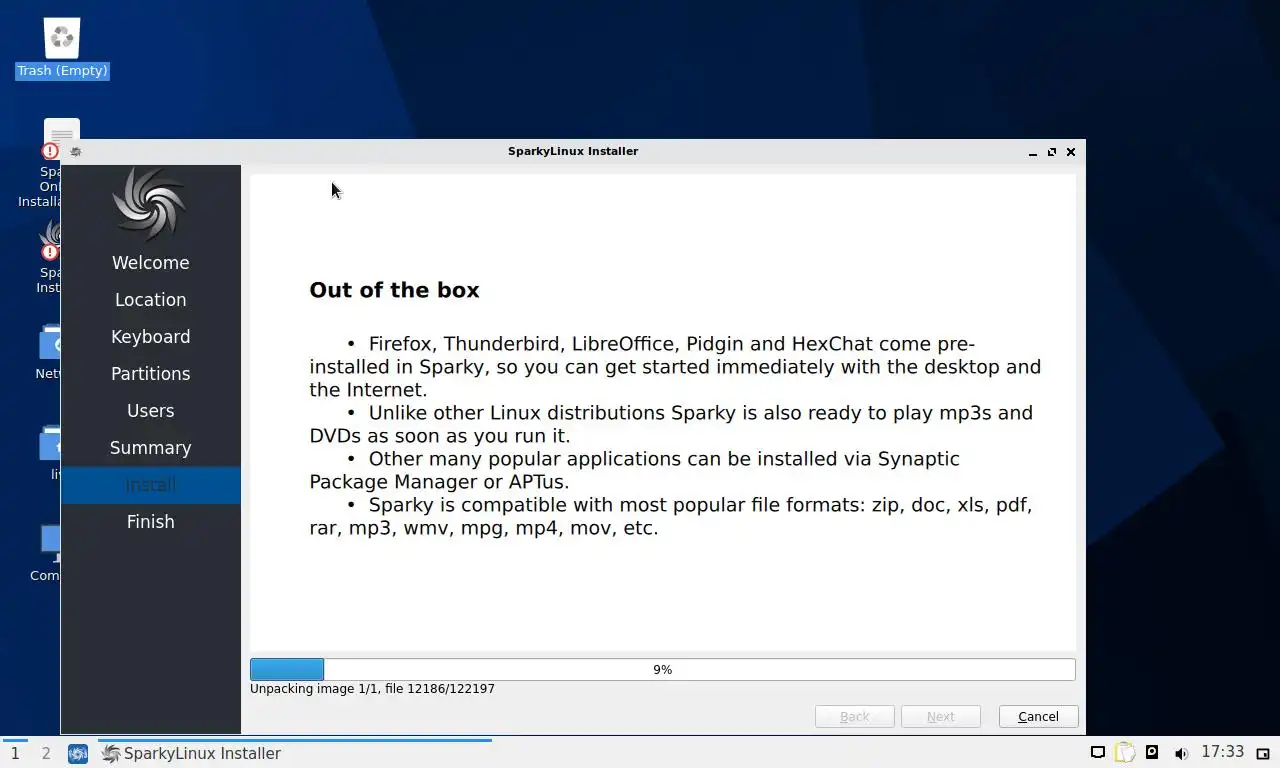Screen dimensions: 1280x768
Task: Select the partly hidden Network desktop icon
Action: (x=48, y=351)
